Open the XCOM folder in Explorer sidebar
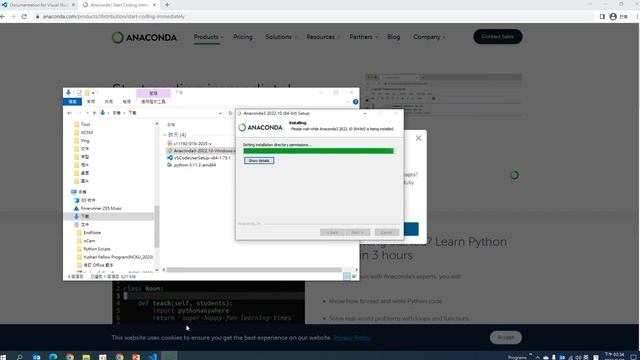Image resolution: width=640 pixels, height=360 pixels. click(83, 132)
